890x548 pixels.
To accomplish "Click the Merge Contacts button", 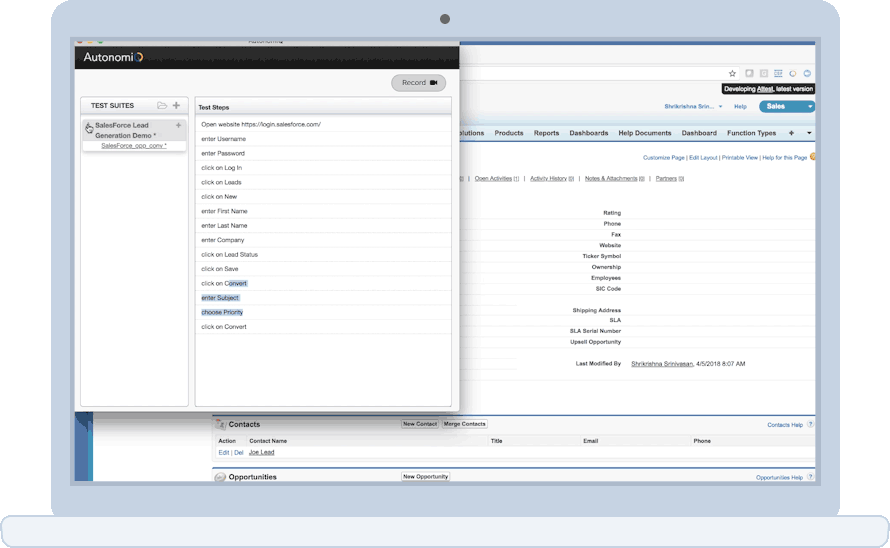I will (x=464, y=424).
